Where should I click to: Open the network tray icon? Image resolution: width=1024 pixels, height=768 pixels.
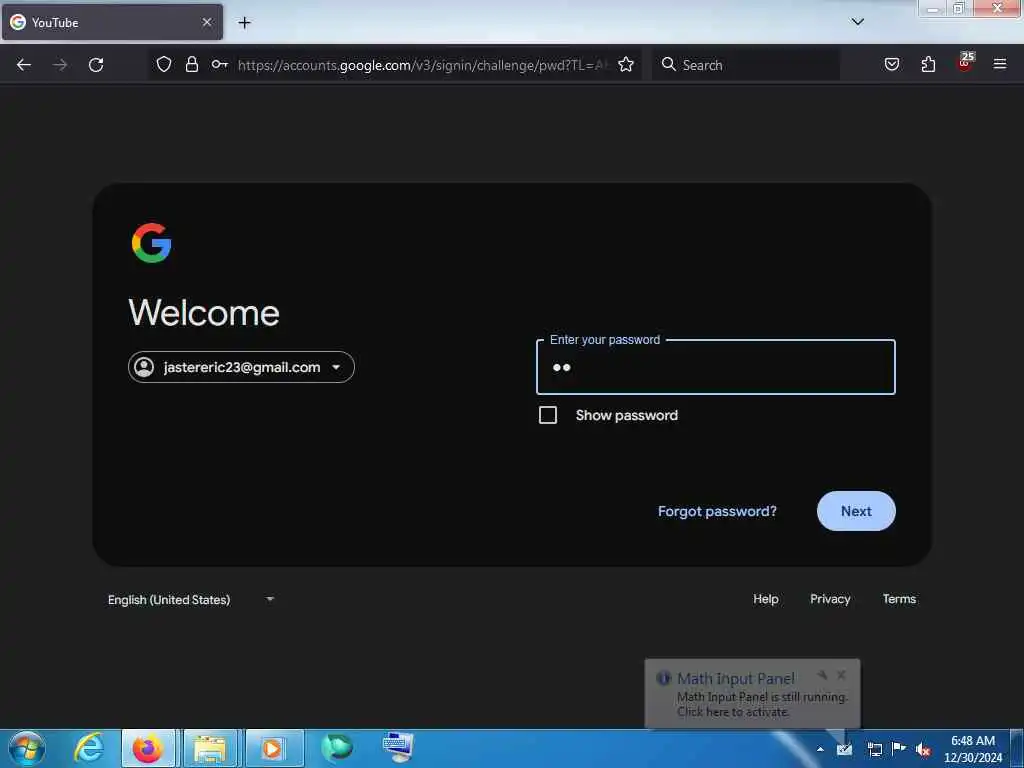[874, 749]
